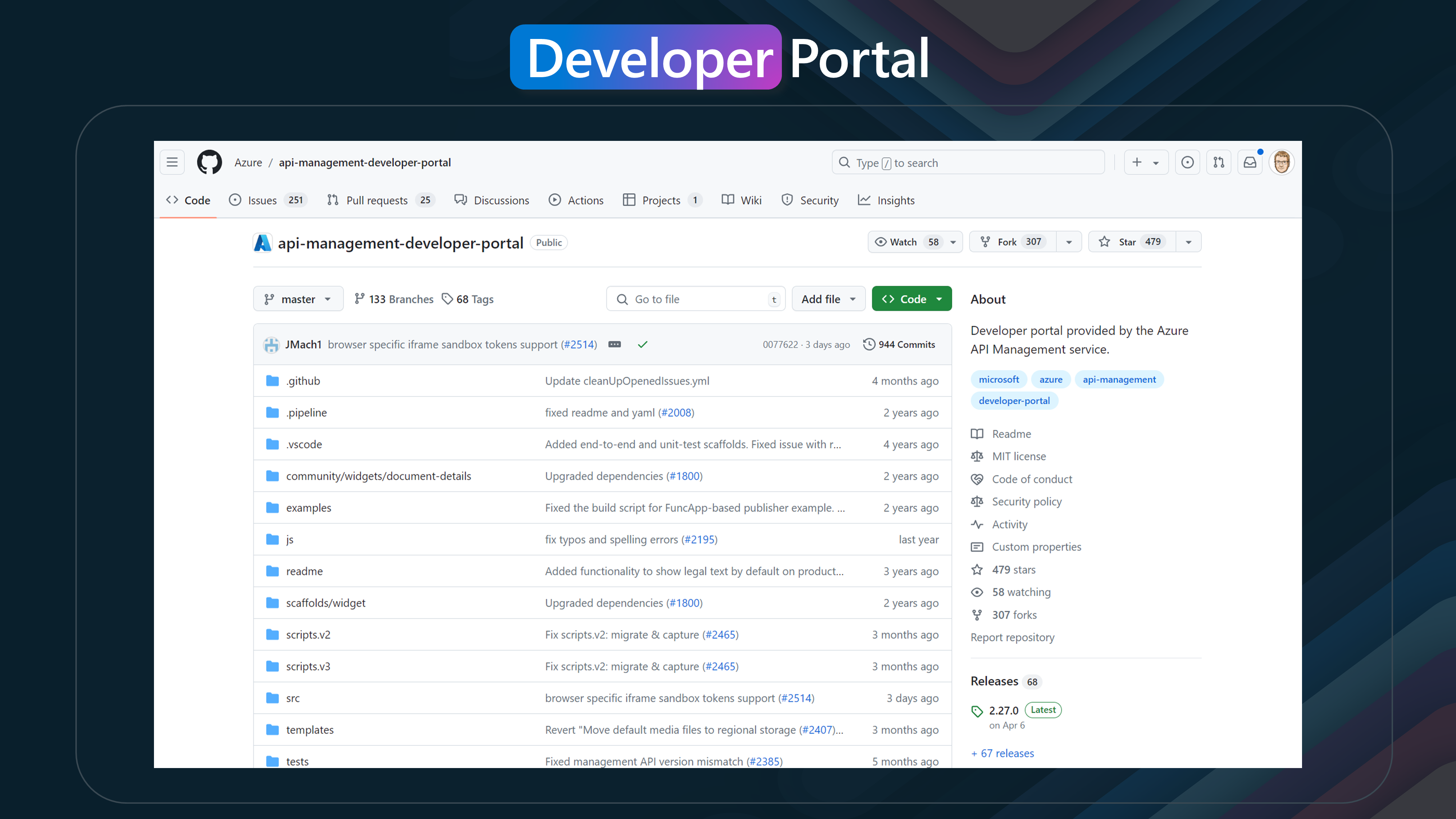Open the green Code clone dropdown
The width and height of the screenshot is (1456, 819).
pyautogui.click(x=912, y=299)
